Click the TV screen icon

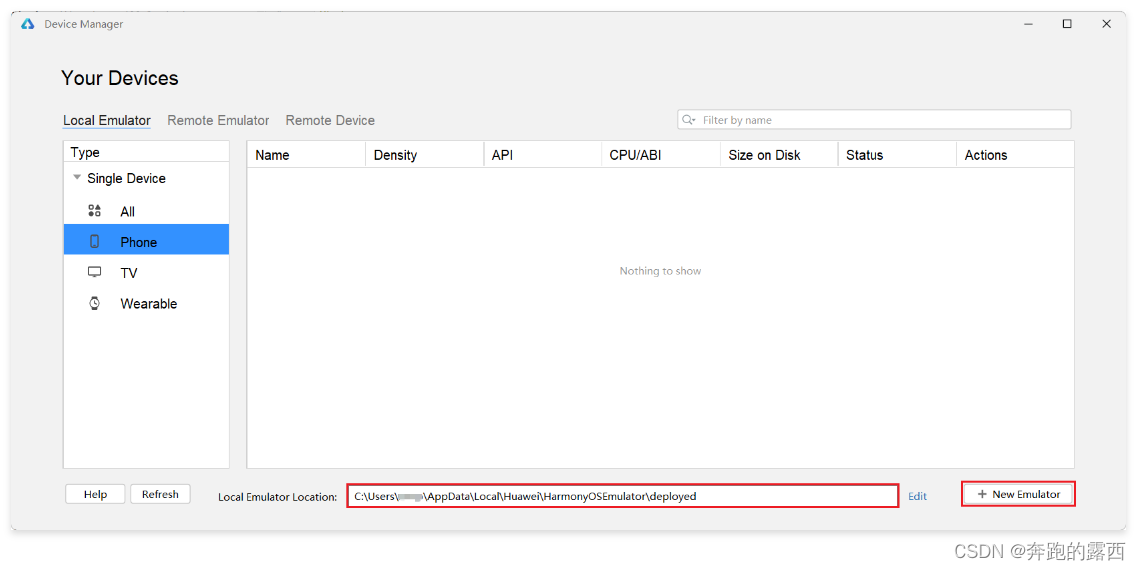click(94, 272)
